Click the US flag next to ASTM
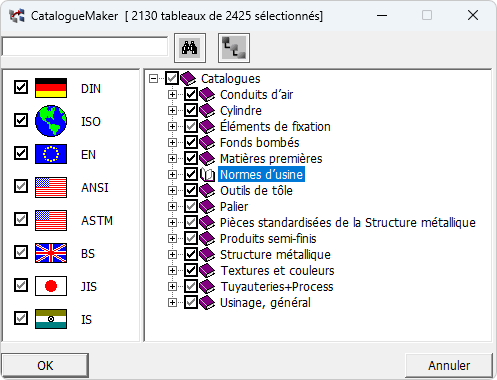The width and height of the screenshot is (497, 380). point(51,220)
